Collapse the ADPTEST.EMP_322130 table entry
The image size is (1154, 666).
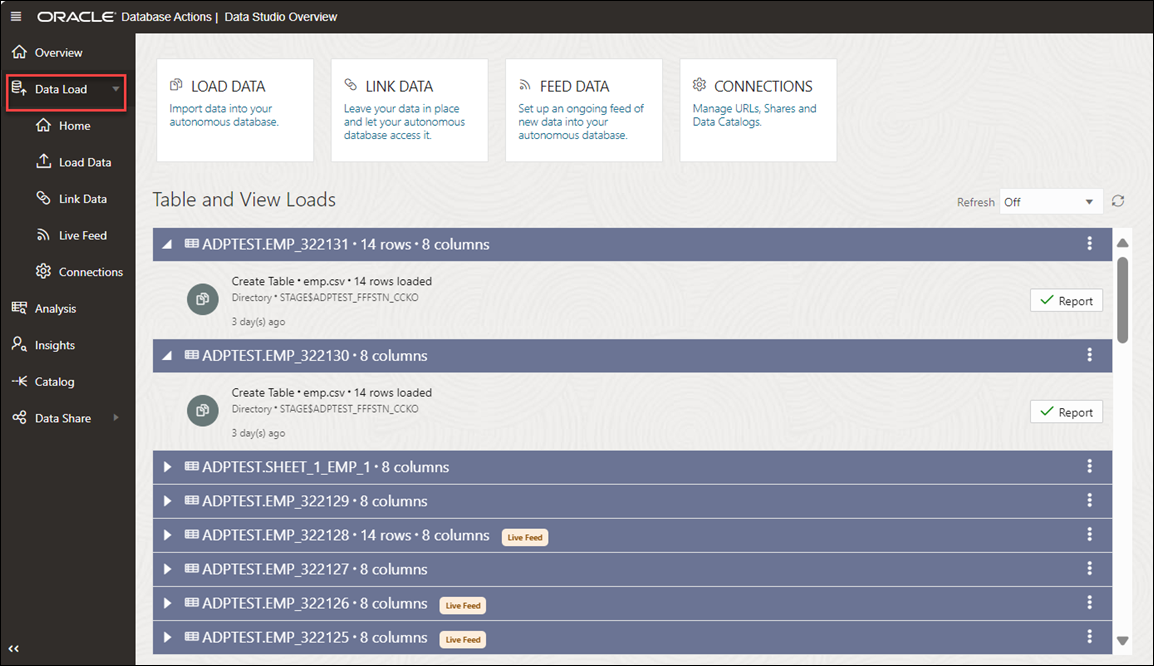click(x=167, y=355)
